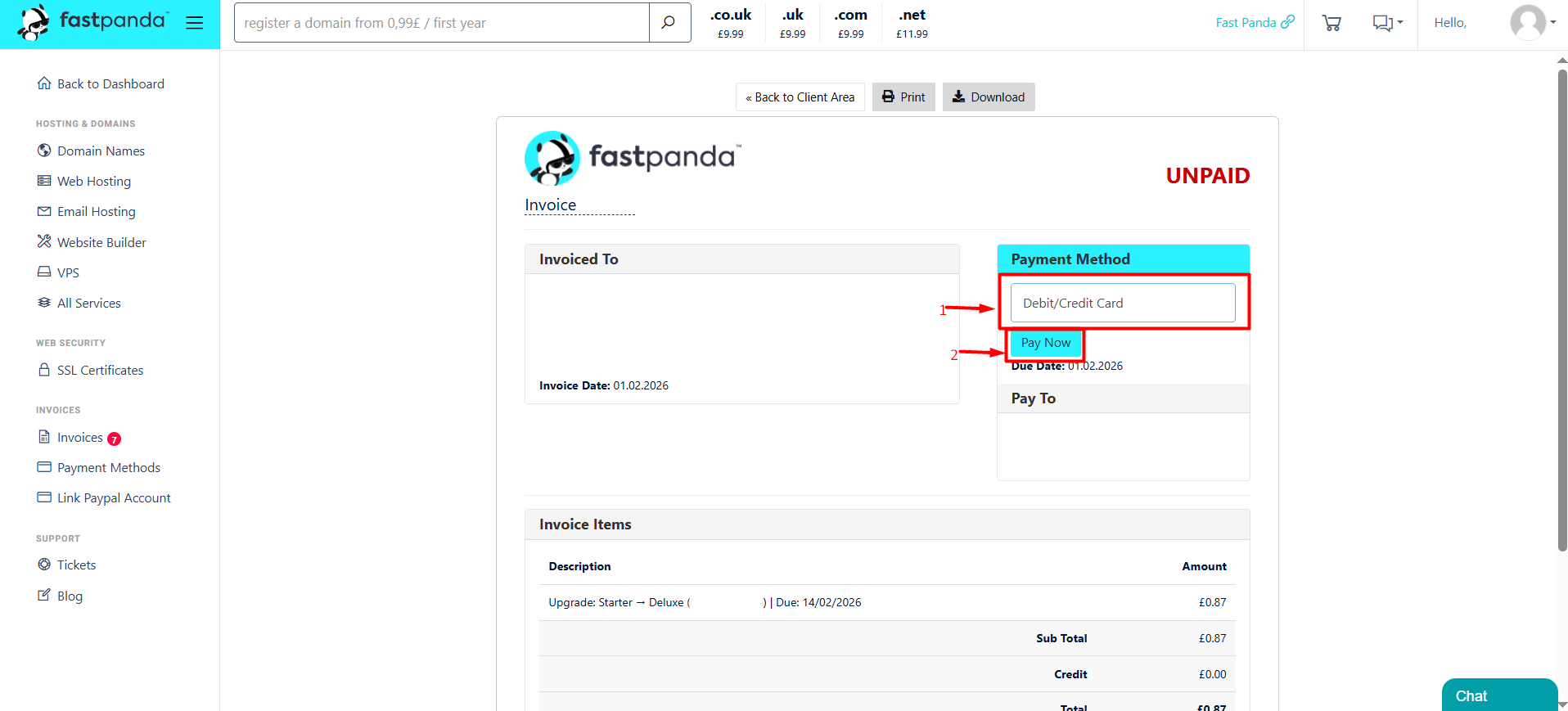Open the chat messages dropdown icon

[x=1387, y=23]
